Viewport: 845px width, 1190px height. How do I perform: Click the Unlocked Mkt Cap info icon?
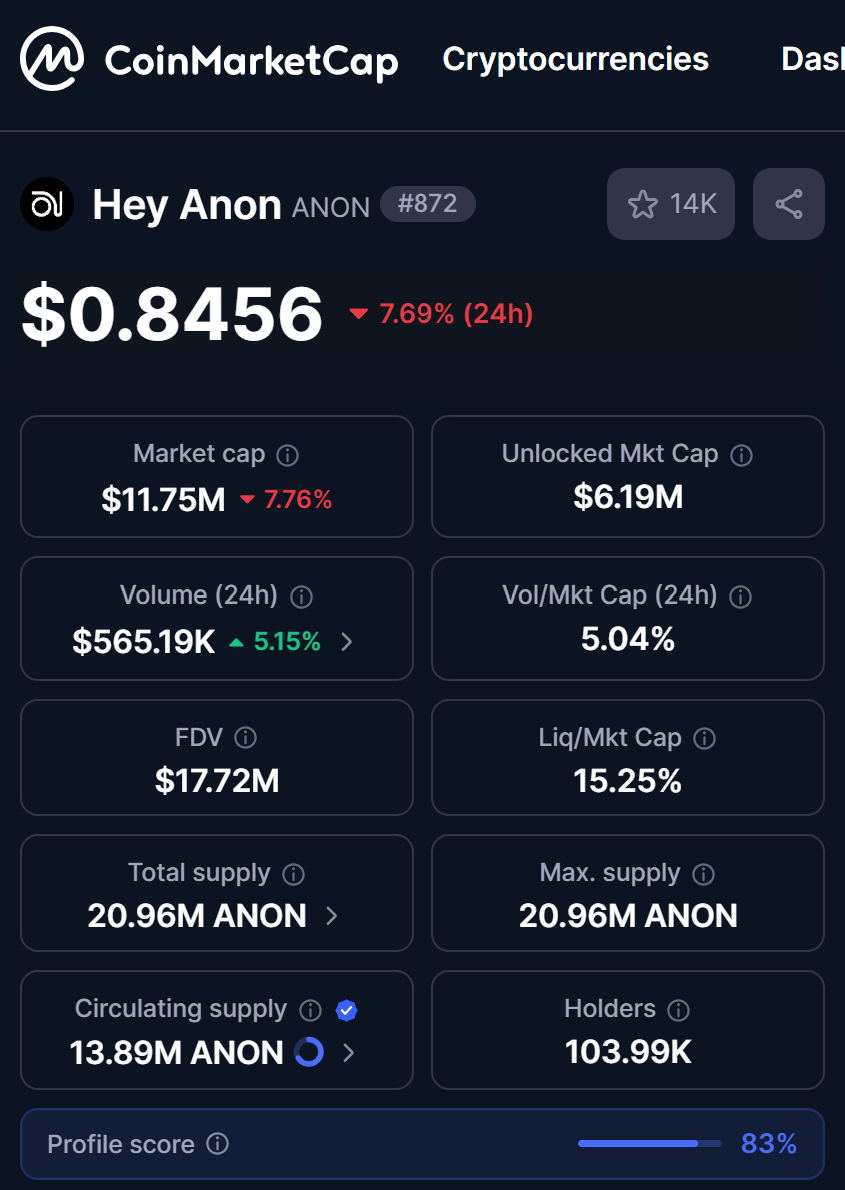741,455
